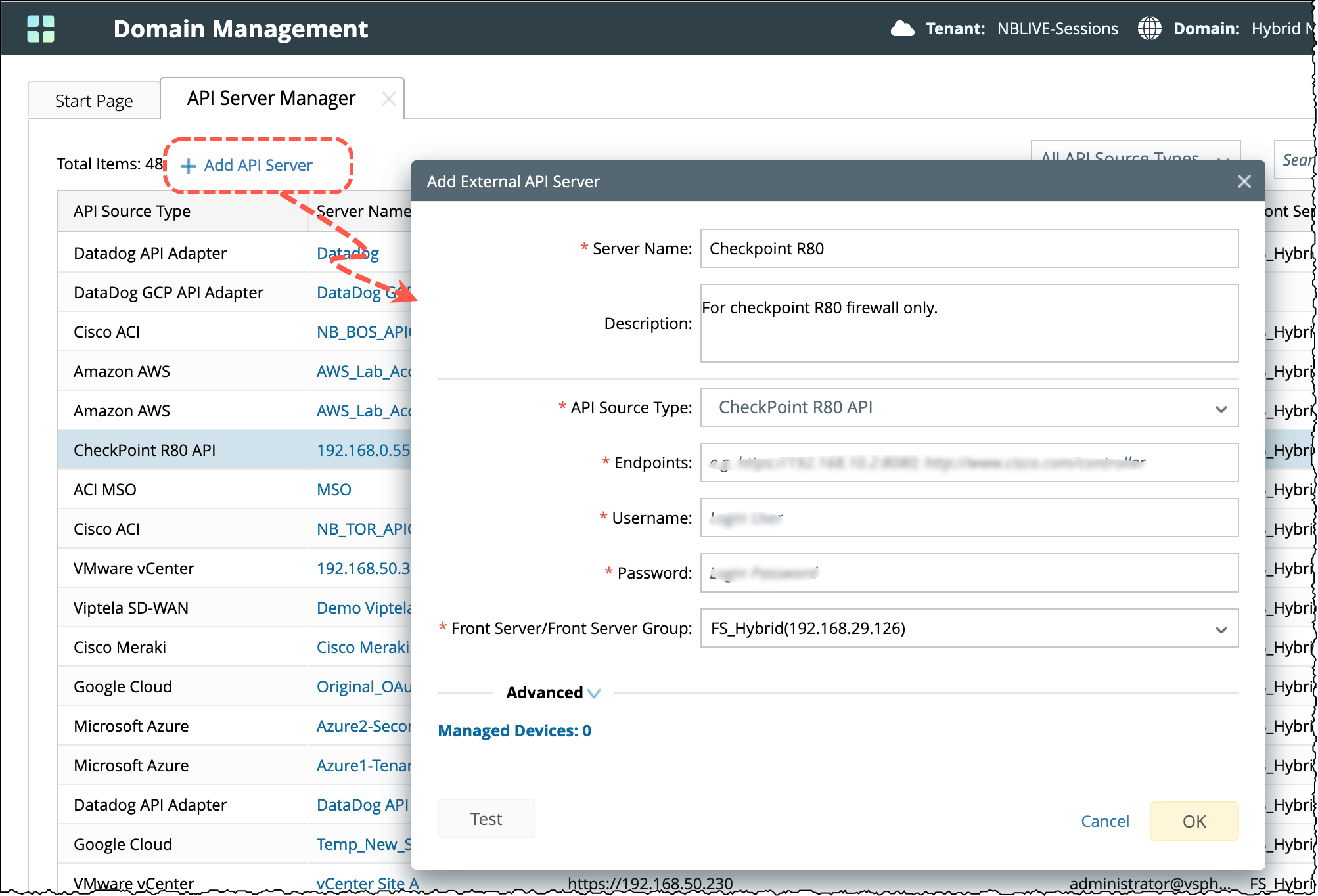Open the Managed Devices: 0 link
Screen dimensions: 1318x896
click(x=514, y=731)
